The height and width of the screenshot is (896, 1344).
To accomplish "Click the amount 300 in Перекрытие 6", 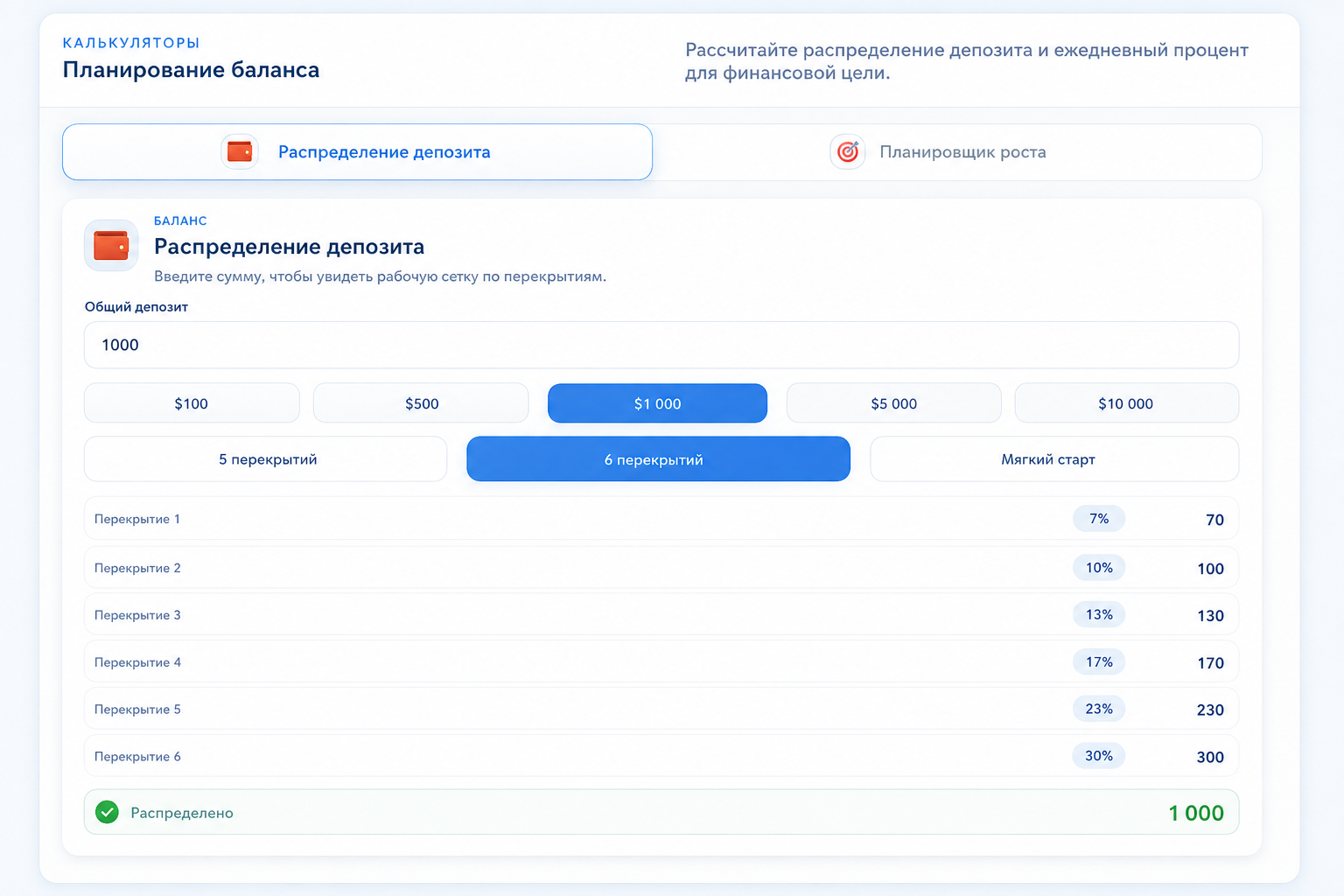I will coord(1210,758).
